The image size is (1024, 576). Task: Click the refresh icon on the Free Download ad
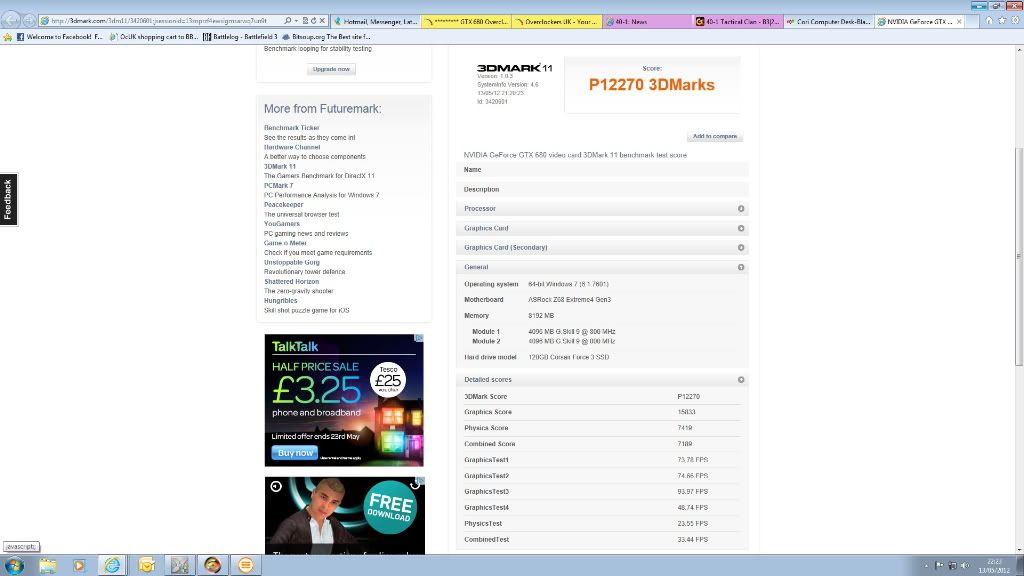[415, 485]
